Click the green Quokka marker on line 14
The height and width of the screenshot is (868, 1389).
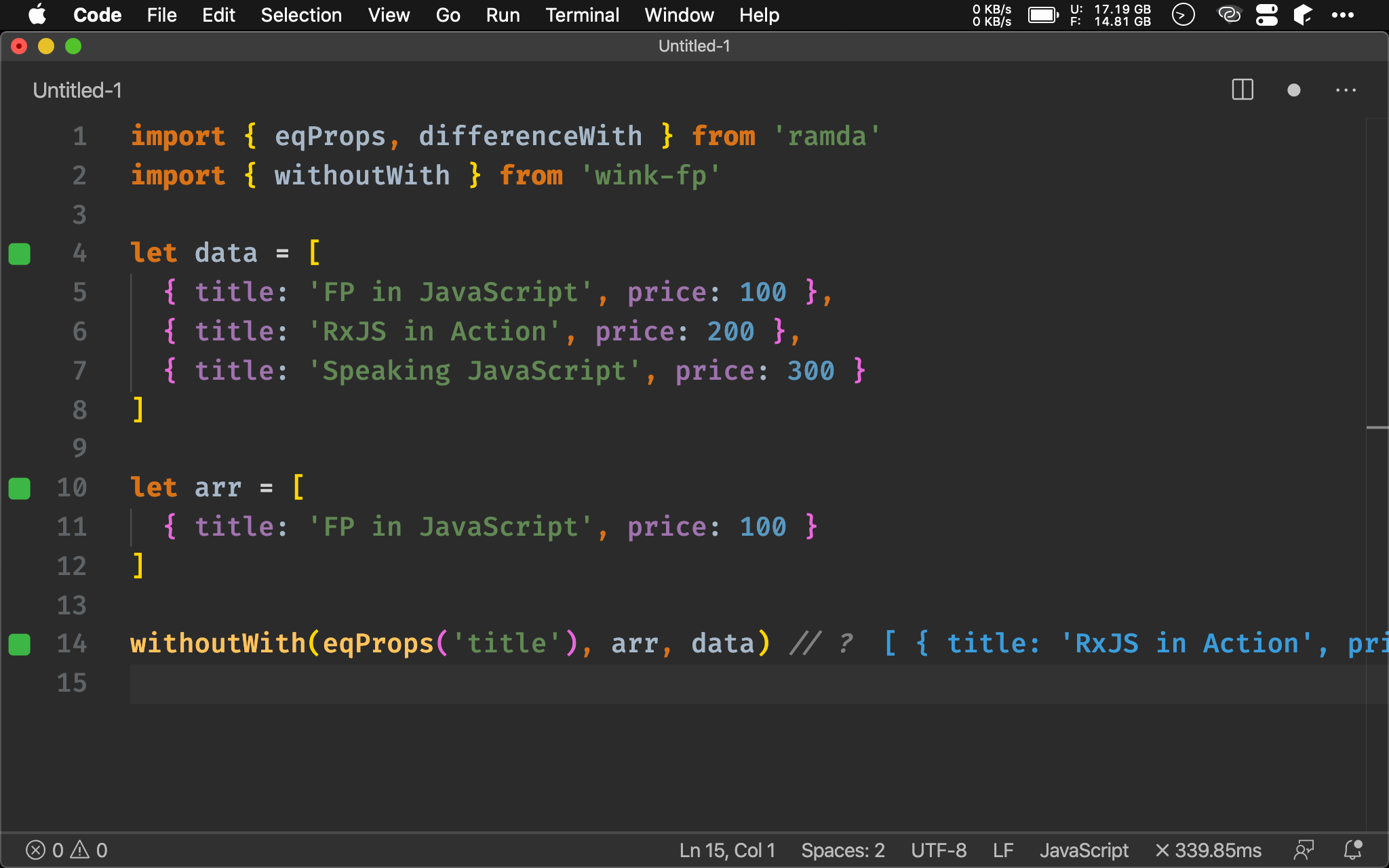click(20, 644)
